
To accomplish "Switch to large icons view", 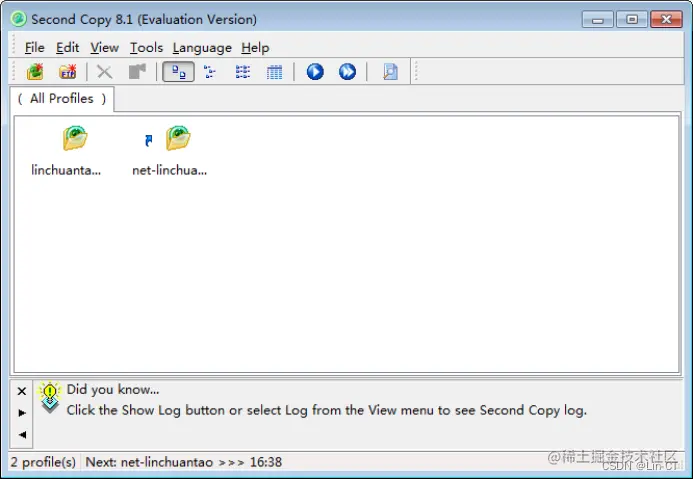I will [x=178, y=72].
